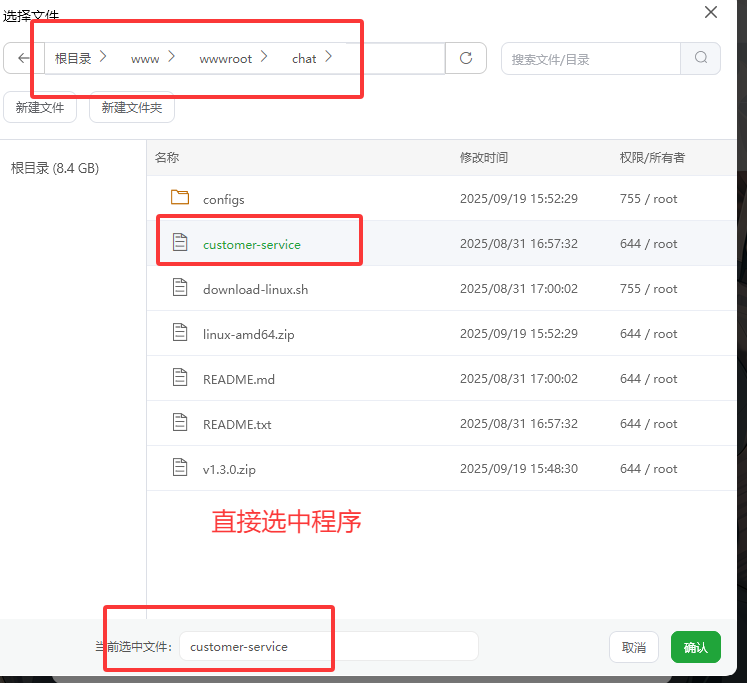The image size is (747, 683).
Task: Click the customer-service file icon
Action: (x=180, y=243)
